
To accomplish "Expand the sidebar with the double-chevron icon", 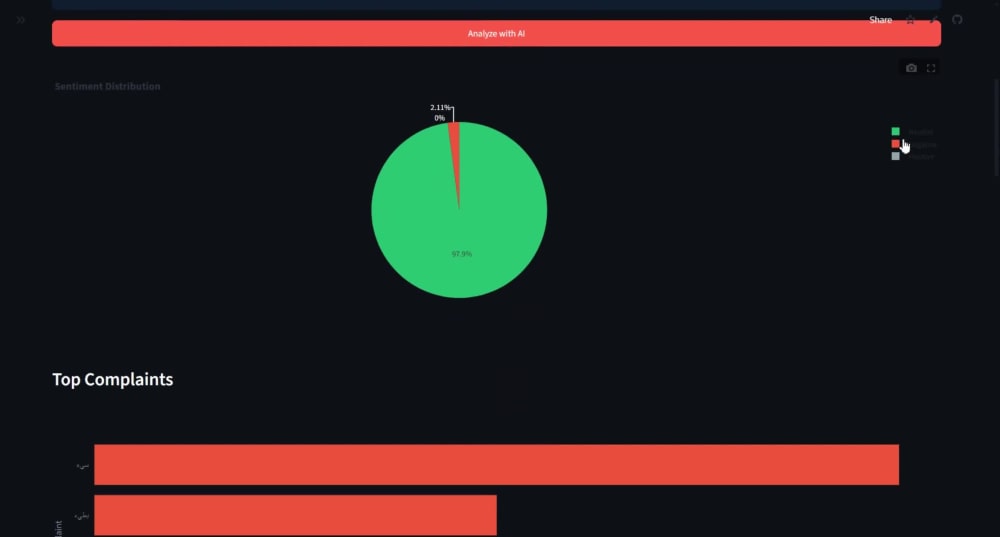I will click(x=20, y=20).
